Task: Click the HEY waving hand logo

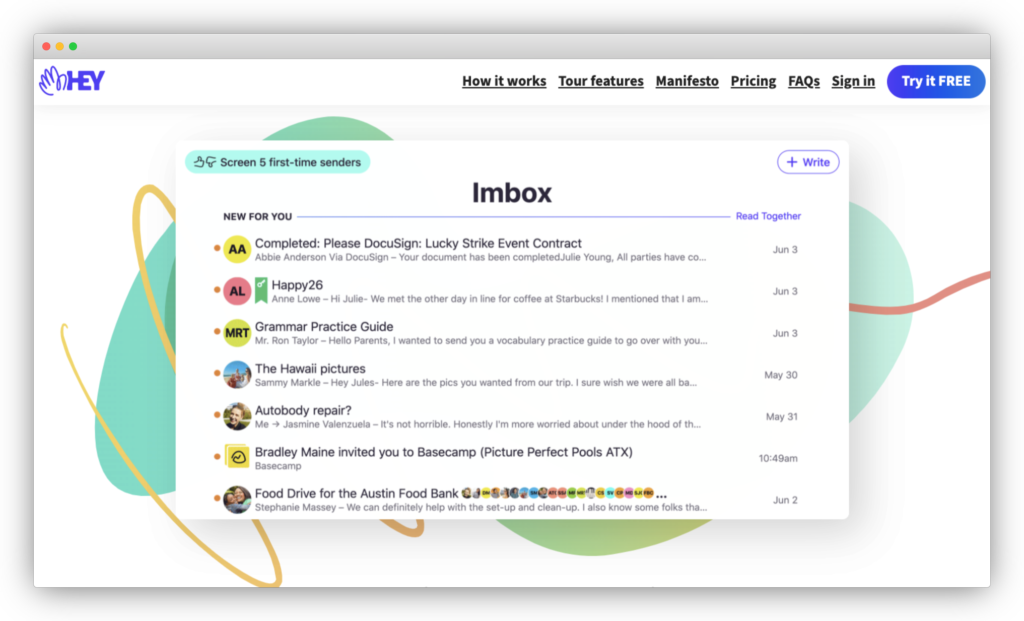Action: (71, 81)
